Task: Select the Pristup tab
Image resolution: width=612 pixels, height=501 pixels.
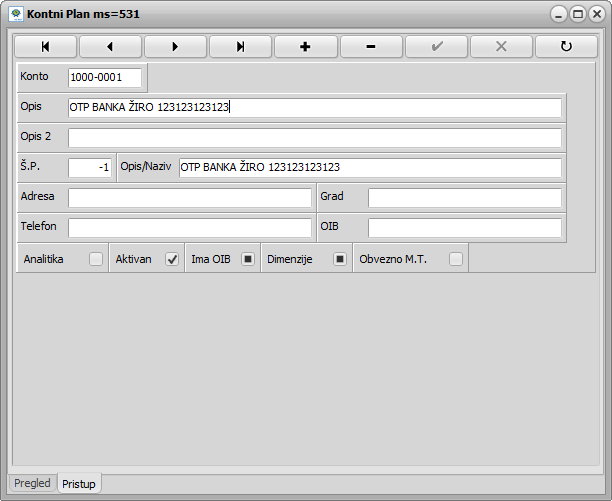Action: coord(80,484)
